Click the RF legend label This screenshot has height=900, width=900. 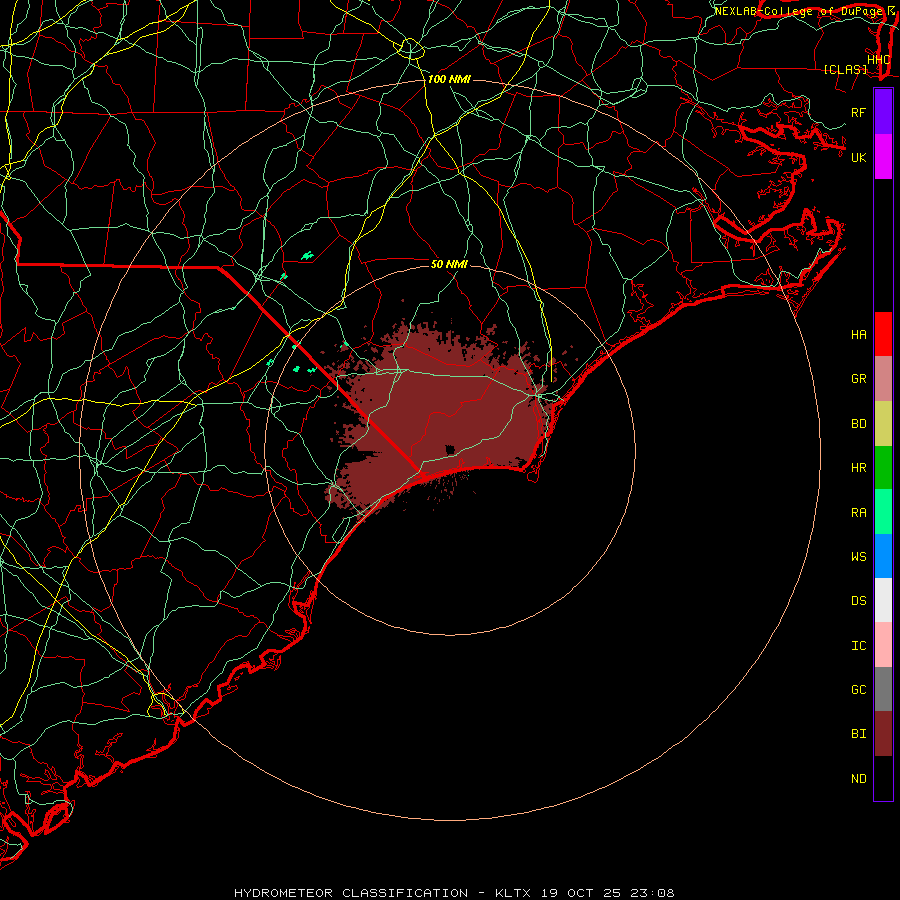tap(858, 112)
